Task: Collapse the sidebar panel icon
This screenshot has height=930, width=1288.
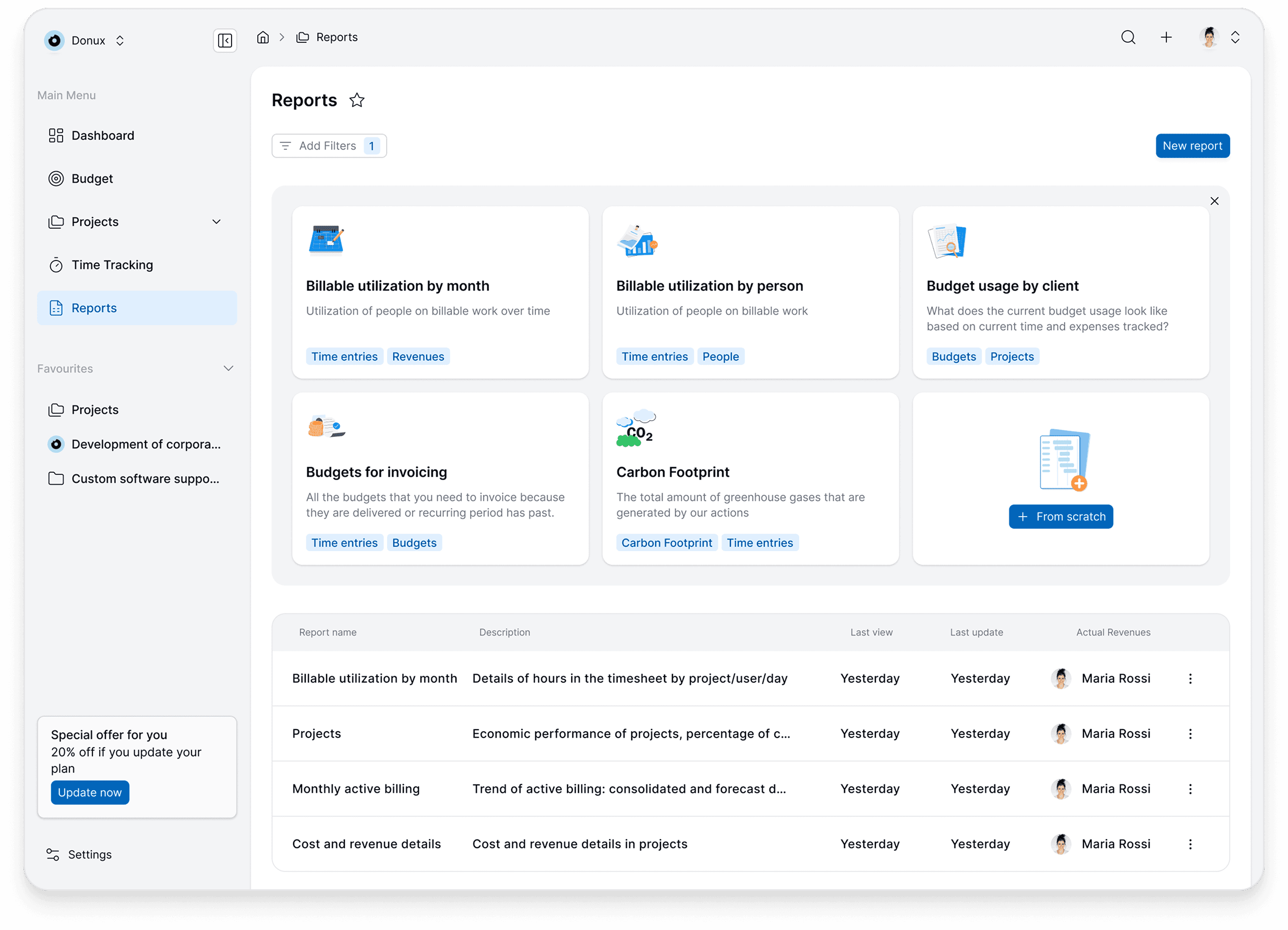Action: [225, 40]
